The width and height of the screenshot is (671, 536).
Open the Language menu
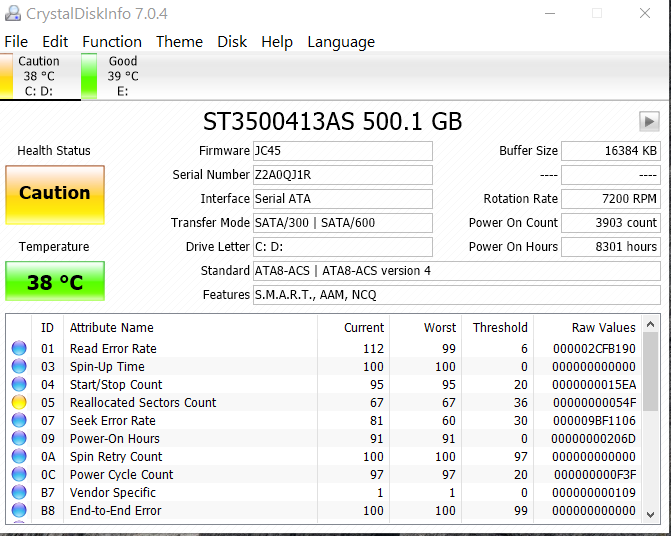click(341, 42)
